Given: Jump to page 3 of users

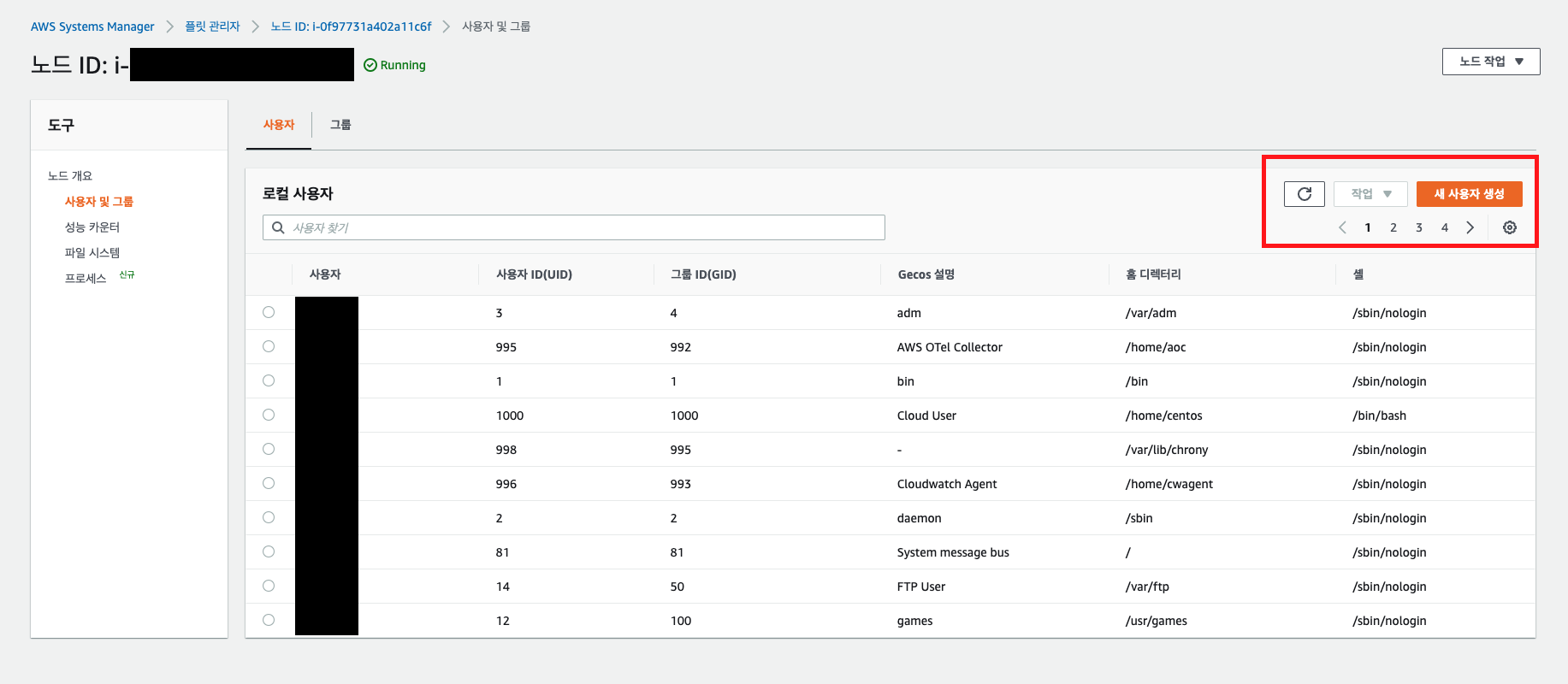Looking at the screenshot, I should (1418, 227).
